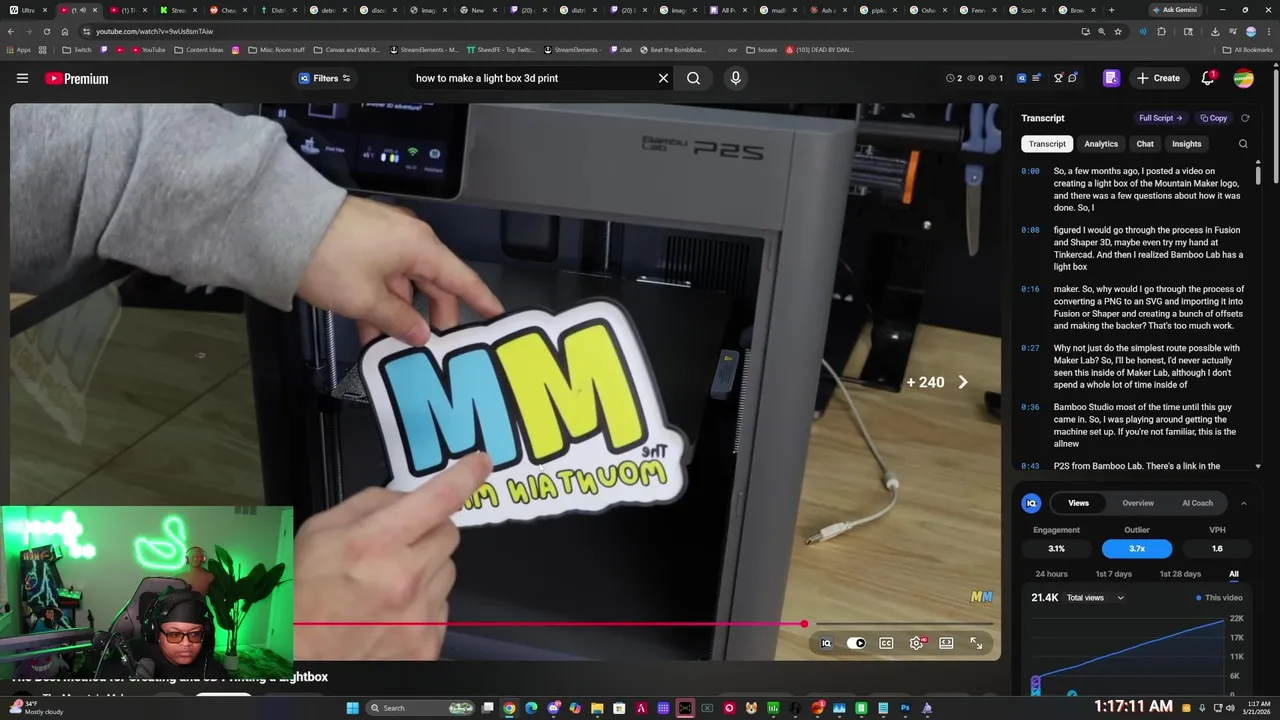Switch to the Analytics tab
This screenshot has width=1280, height=720.
point(1101,144)
